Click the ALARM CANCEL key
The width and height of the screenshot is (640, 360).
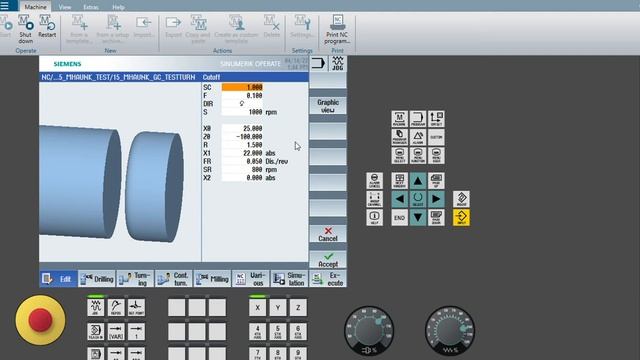click(374, 181)
